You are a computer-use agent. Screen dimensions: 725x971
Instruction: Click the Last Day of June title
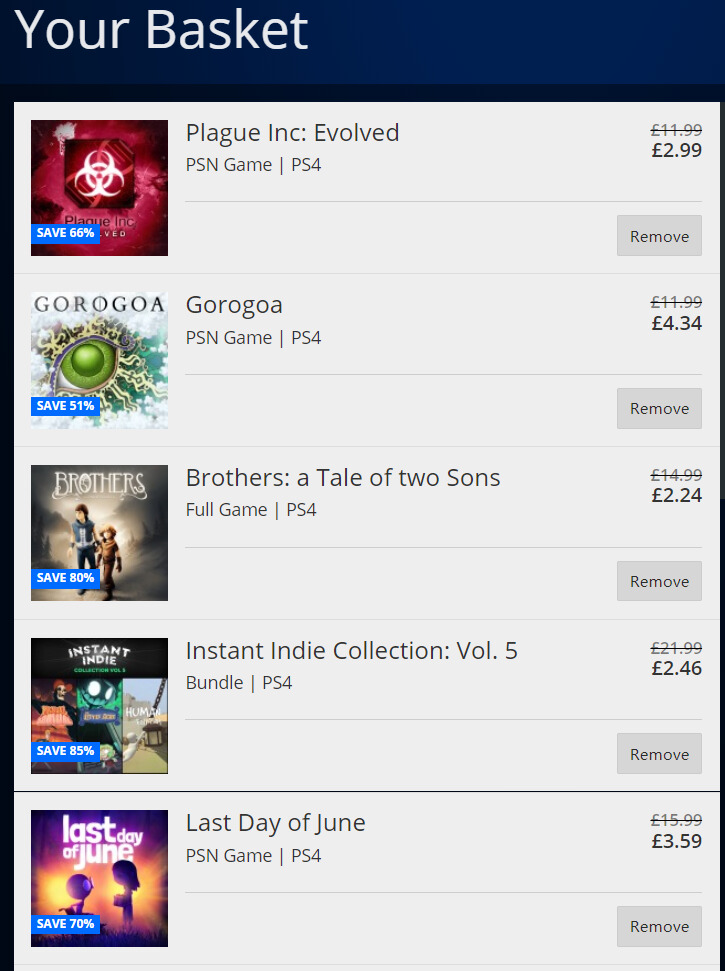tap(275, 823)
